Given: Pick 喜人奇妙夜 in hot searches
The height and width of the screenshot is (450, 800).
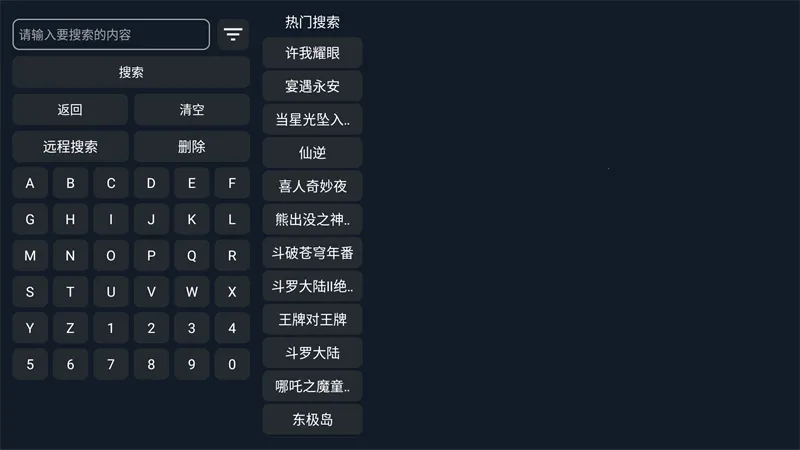Looking at the screenshot, I should click(x=312, y=186).
